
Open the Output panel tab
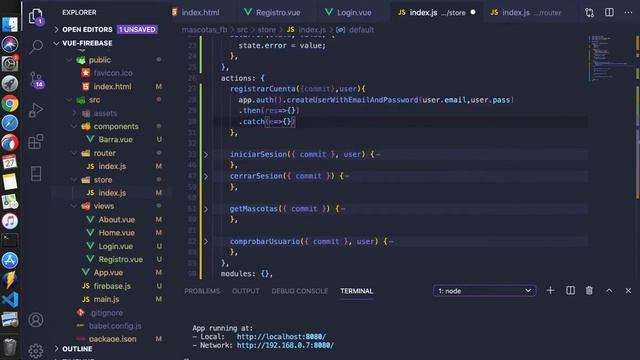(x=246, y=291)
